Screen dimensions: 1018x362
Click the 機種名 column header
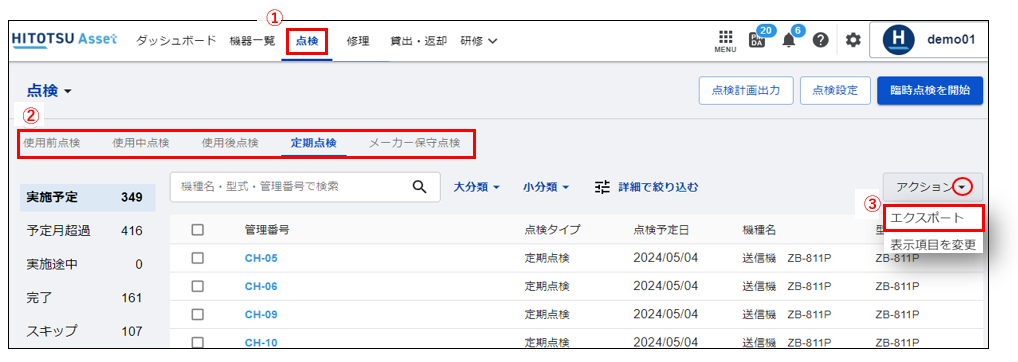(760, 229)
